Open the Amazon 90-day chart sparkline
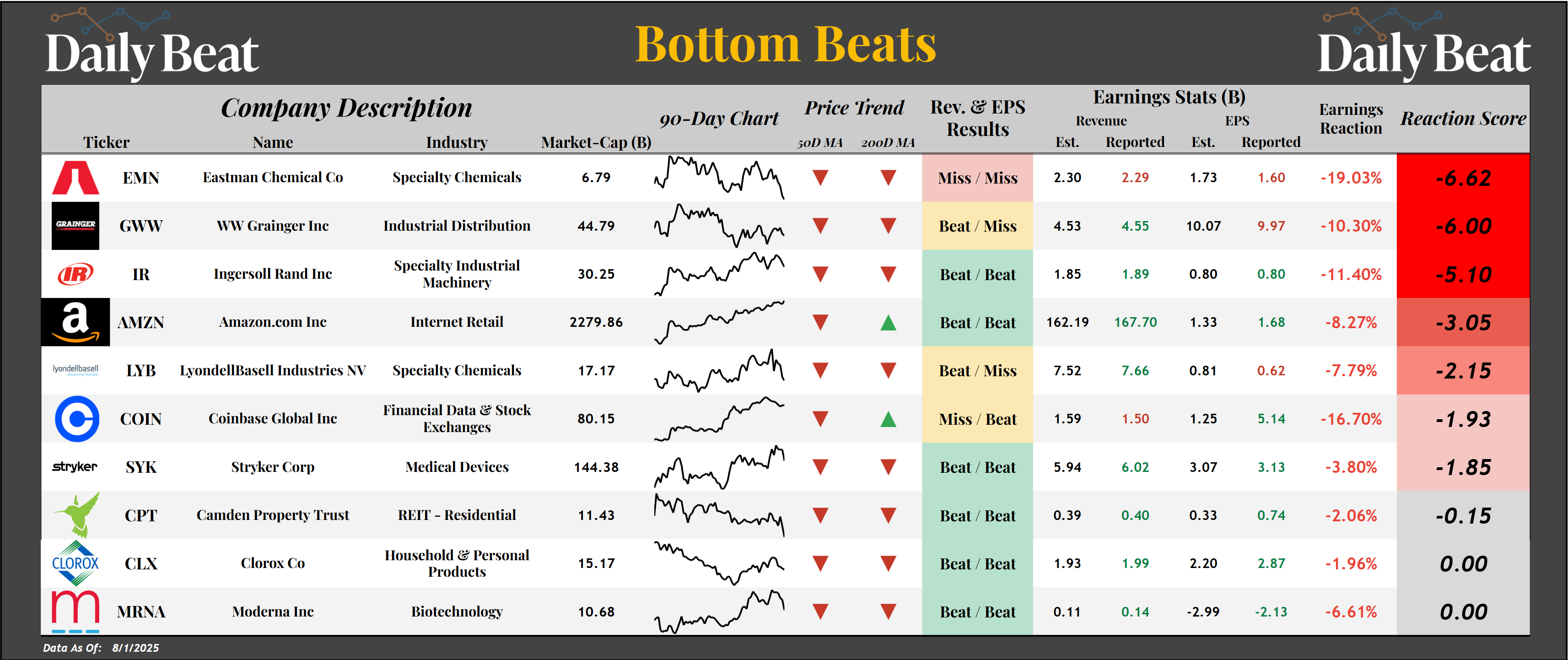Screen dimensions: 1568x660 (x=719, y=322)
